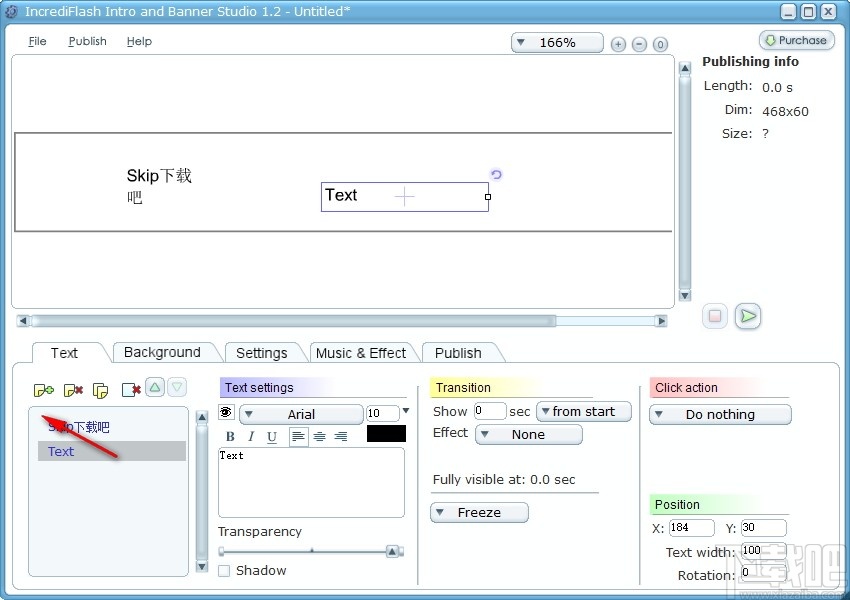
Task: Toggle text visibility eye icon
Action: pos(226,412)
